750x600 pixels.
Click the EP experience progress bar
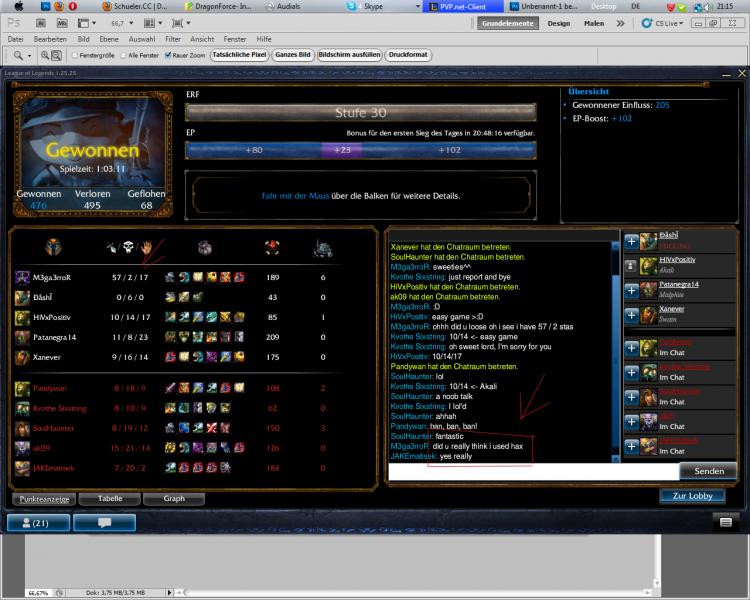click(x=361, y=150)
